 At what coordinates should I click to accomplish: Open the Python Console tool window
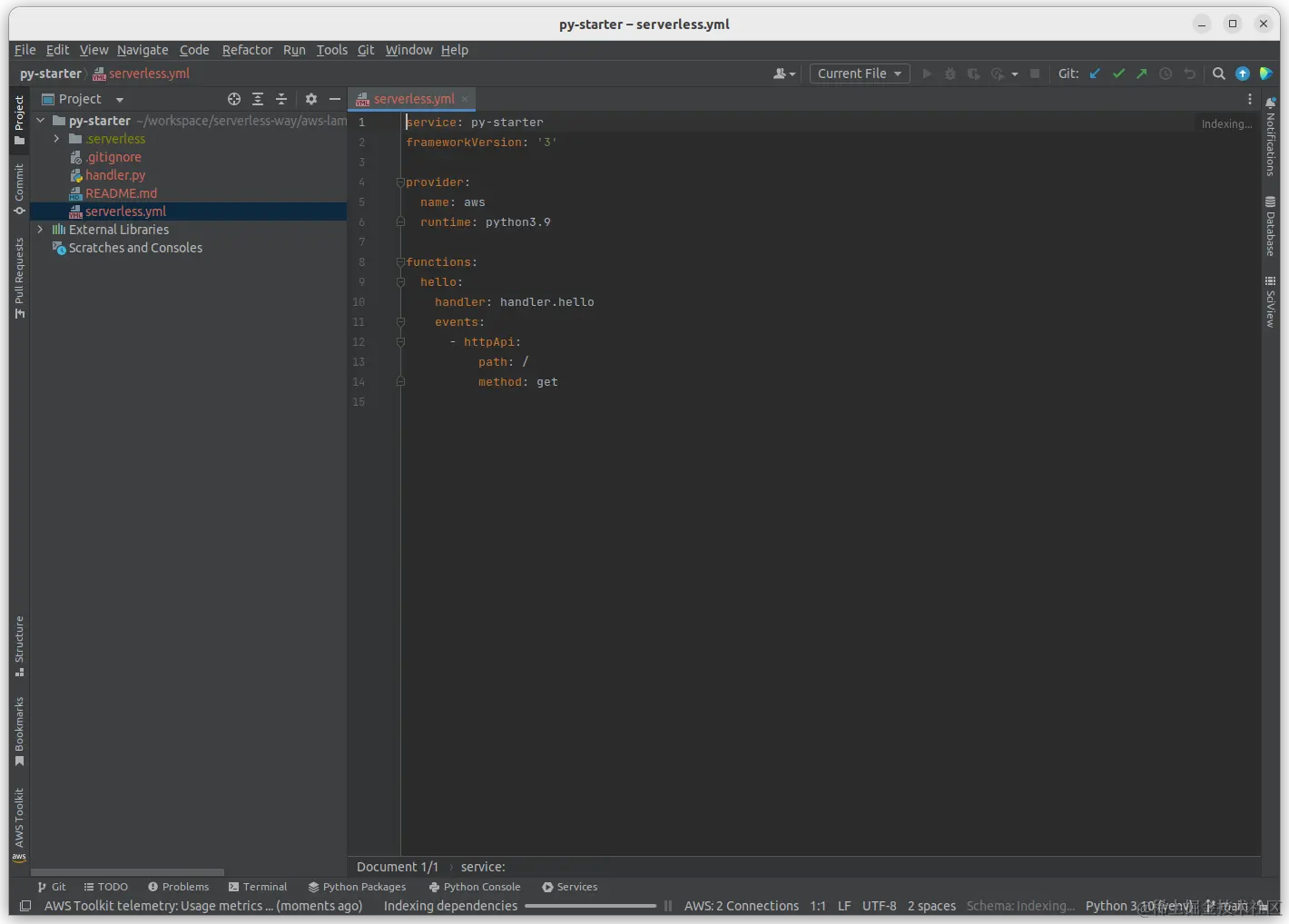tap(475, 887)
